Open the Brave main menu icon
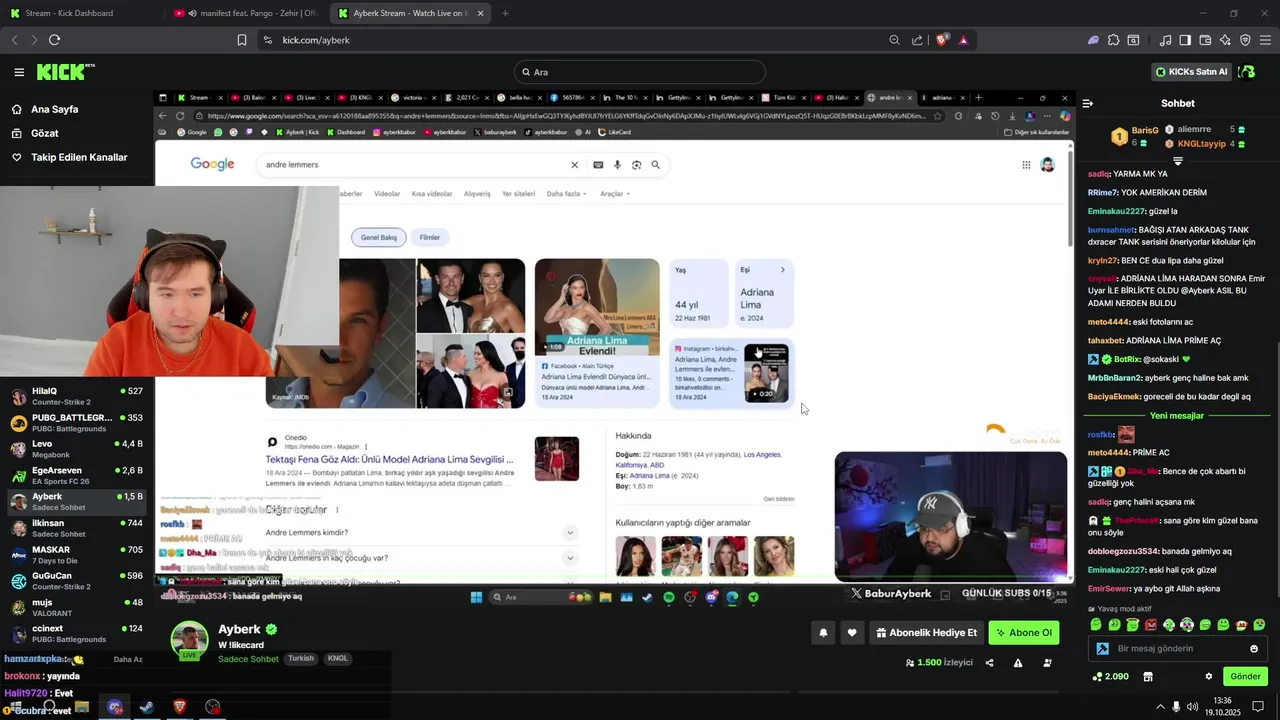1280x720 pixels. (1265, 40)
